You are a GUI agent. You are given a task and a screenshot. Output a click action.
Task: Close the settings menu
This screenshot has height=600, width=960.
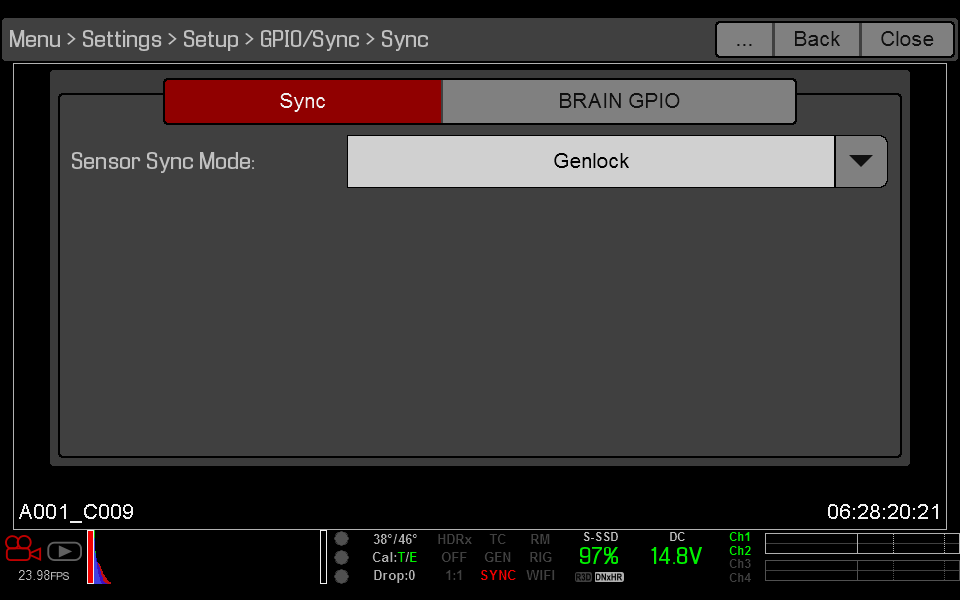(x=906, y=39)
